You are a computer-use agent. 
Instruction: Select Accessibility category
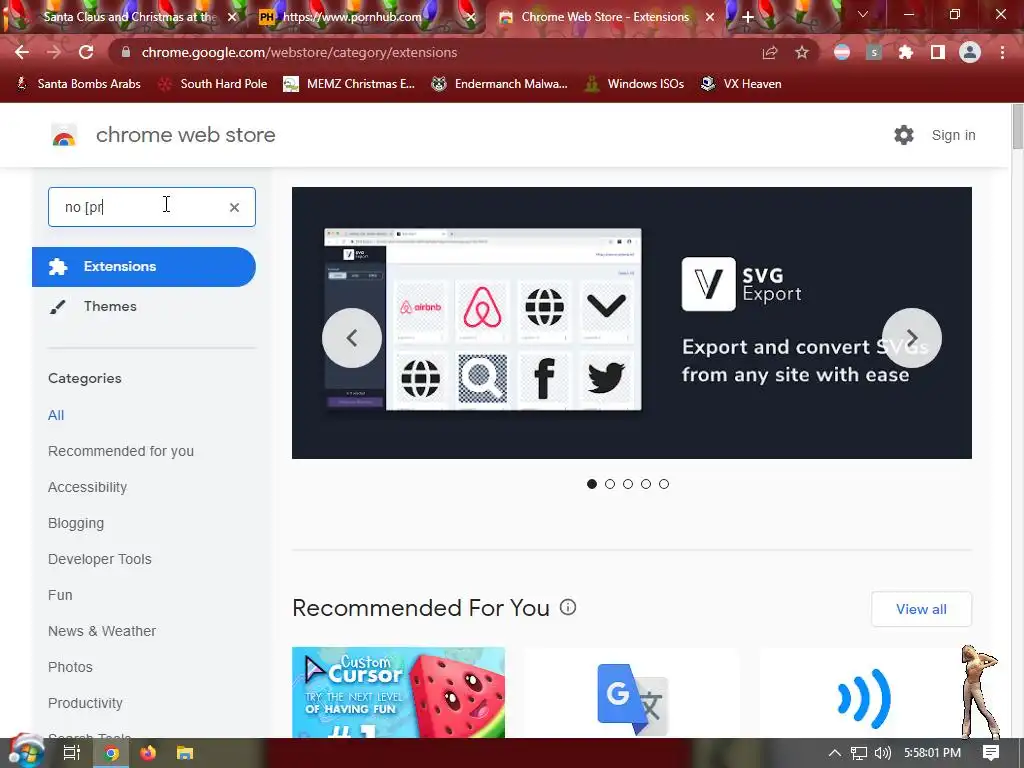click(88, 487)
